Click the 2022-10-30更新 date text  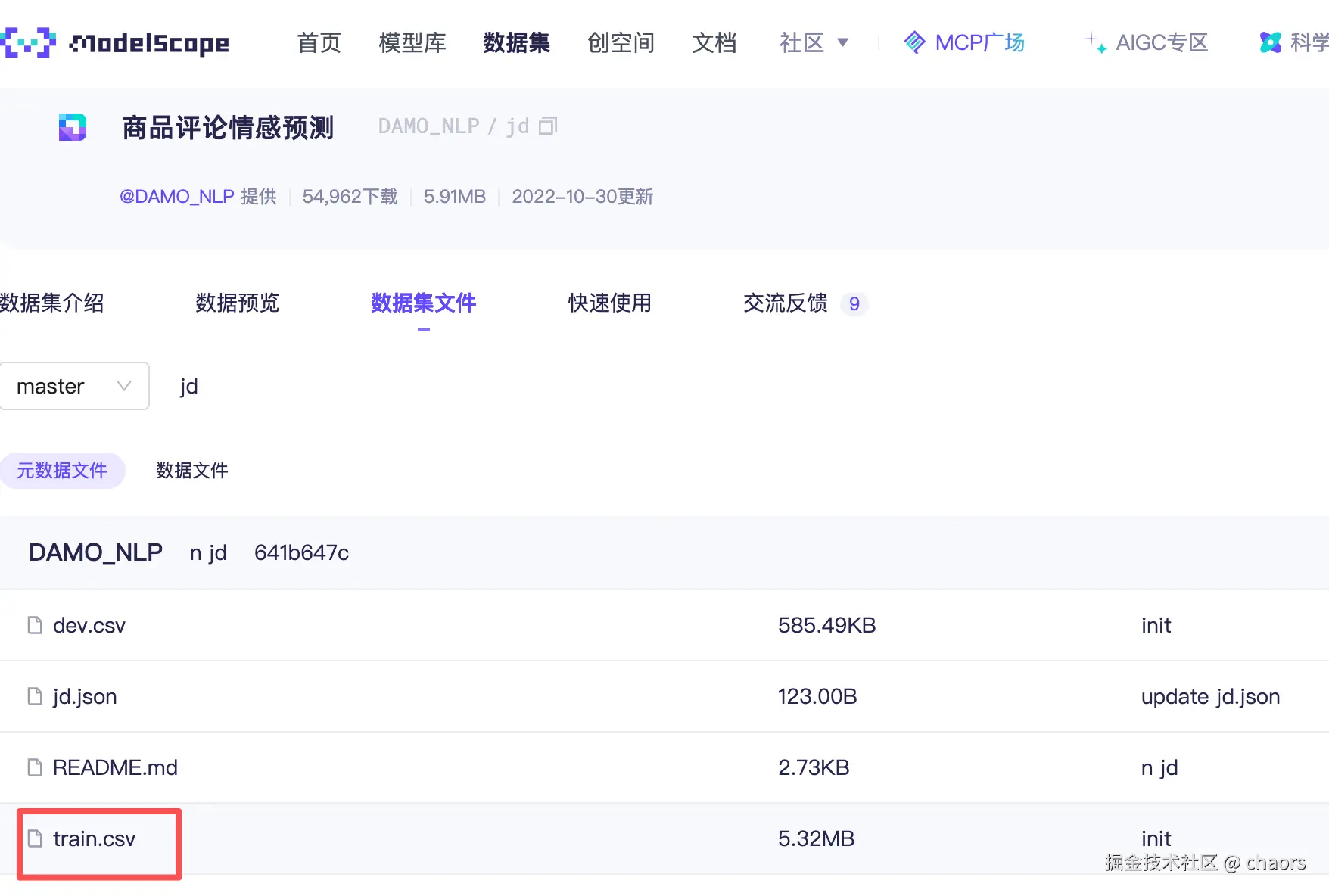582,197
